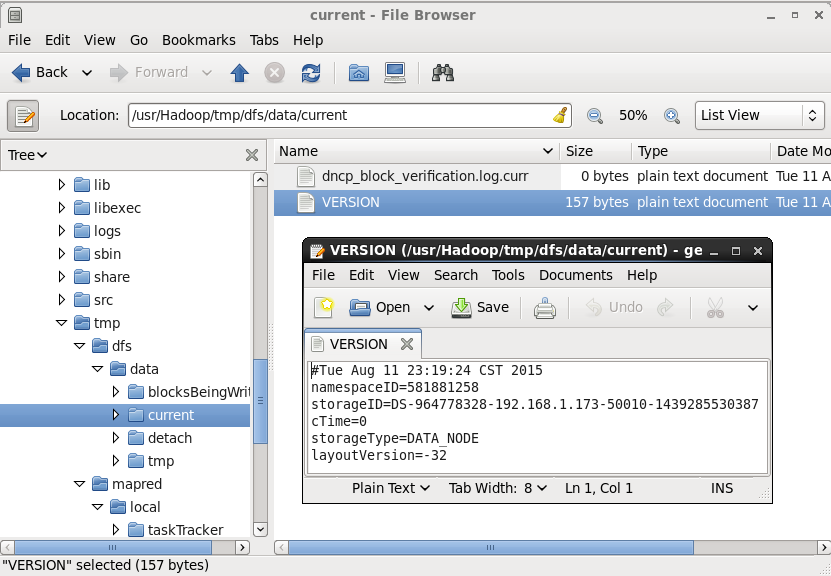Select the detach folder in tree

[170, 438]
